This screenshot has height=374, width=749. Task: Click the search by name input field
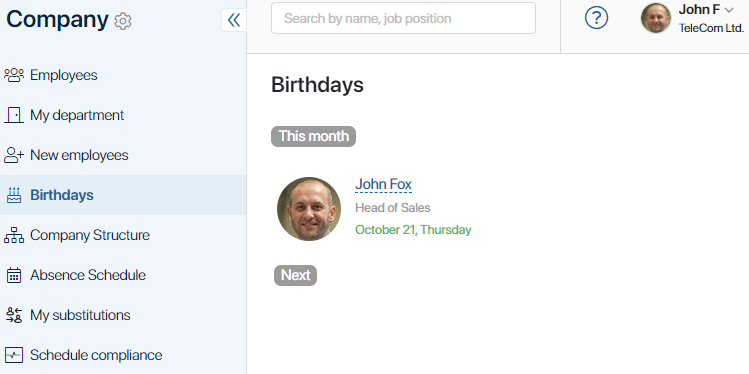pos(403,18)
